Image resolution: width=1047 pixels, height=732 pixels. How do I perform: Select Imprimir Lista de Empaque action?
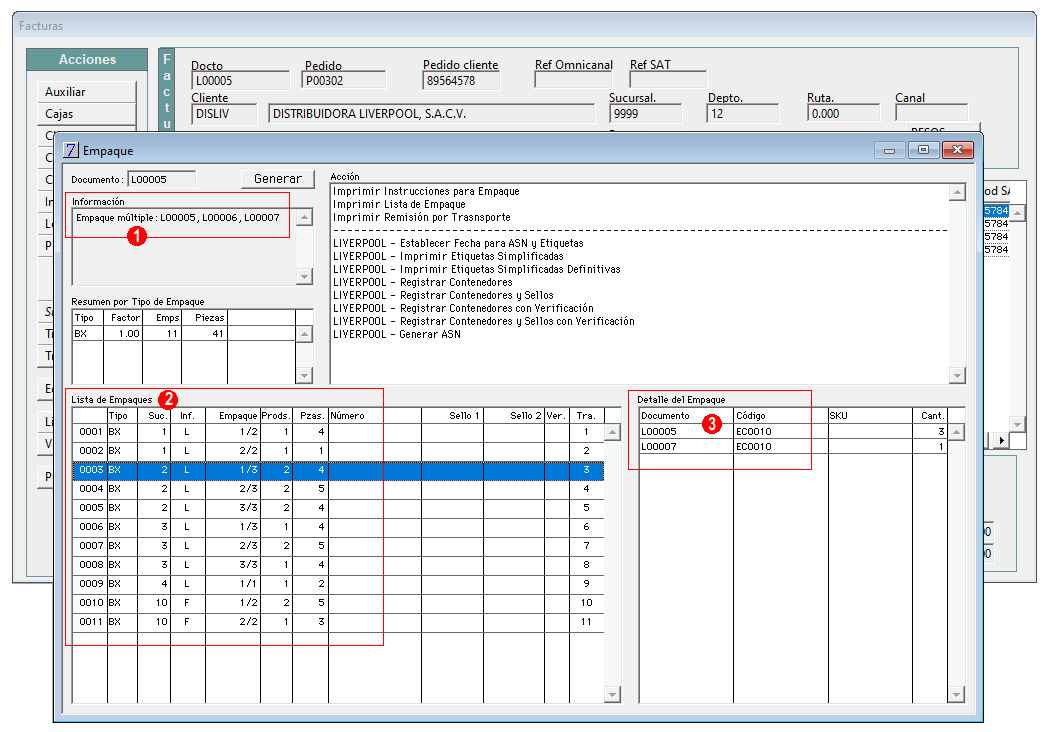(x=399, y=204)
